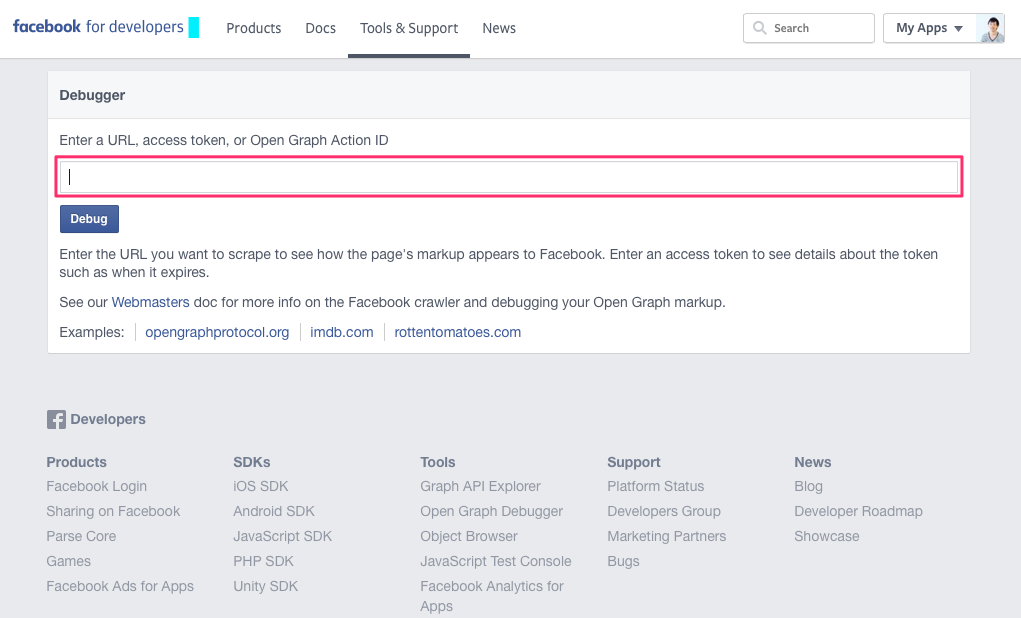The height and width of the screenshot is (618, 1021).
Task: Open the iOS SDK link
Action: 260,486
